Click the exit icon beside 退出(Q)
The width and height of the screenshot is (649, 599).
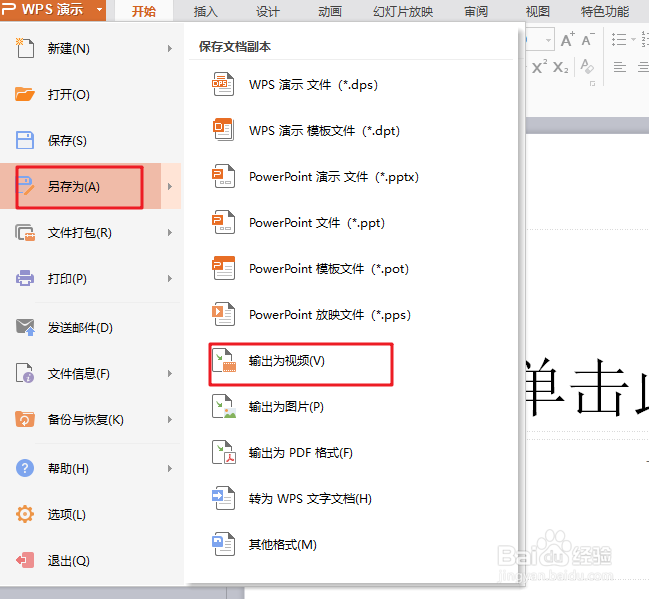(25, 561)
